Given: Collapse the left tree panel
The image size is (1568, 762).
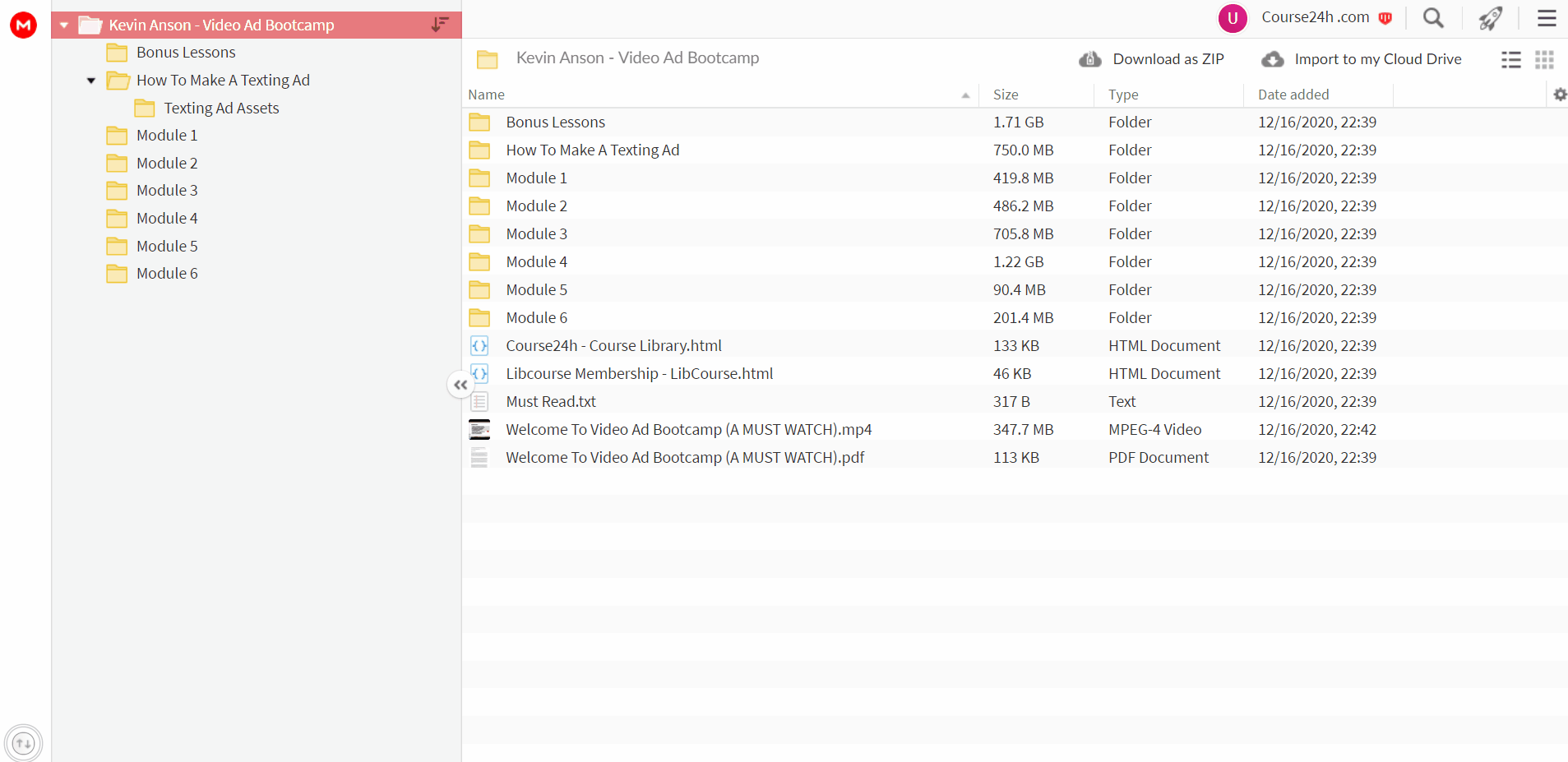Looking at the screenshot, I should click(460, 385).
